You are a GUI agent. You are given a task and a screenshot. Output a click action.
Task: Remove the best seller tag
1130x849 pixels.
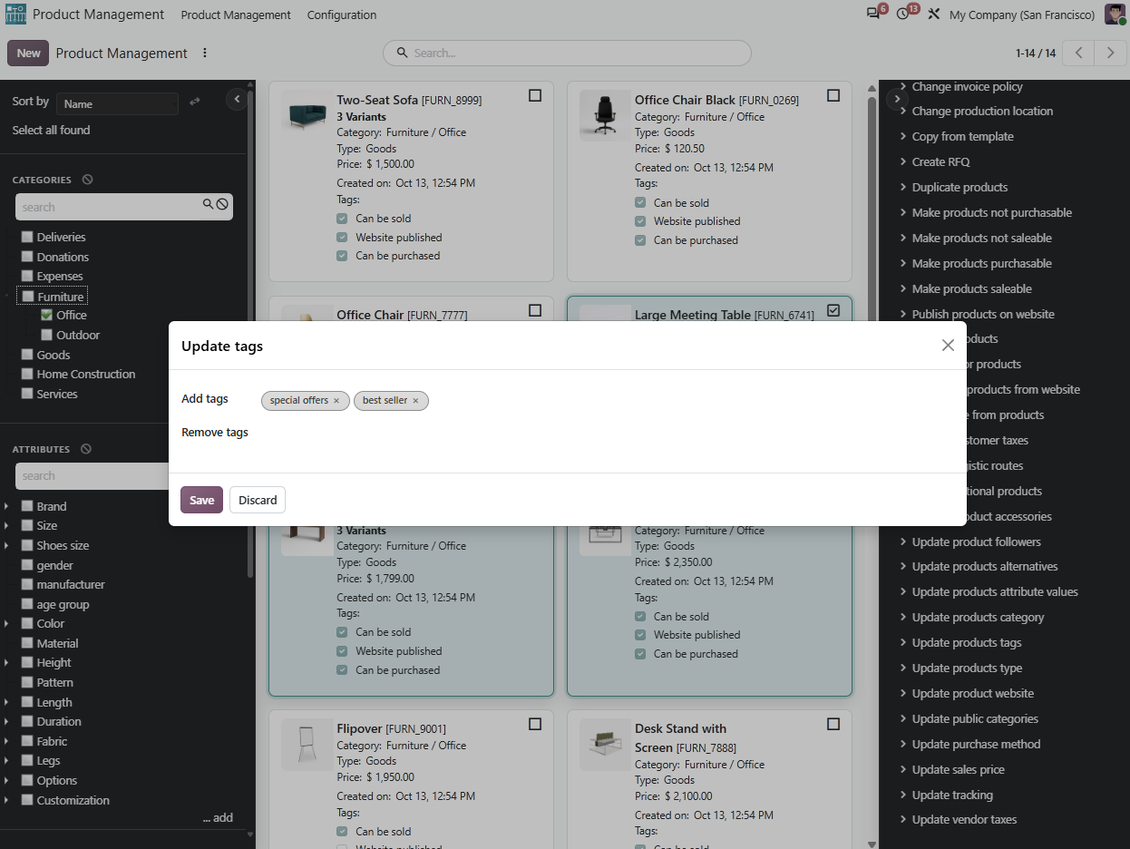pyautogui.click(x=415, y=401)
